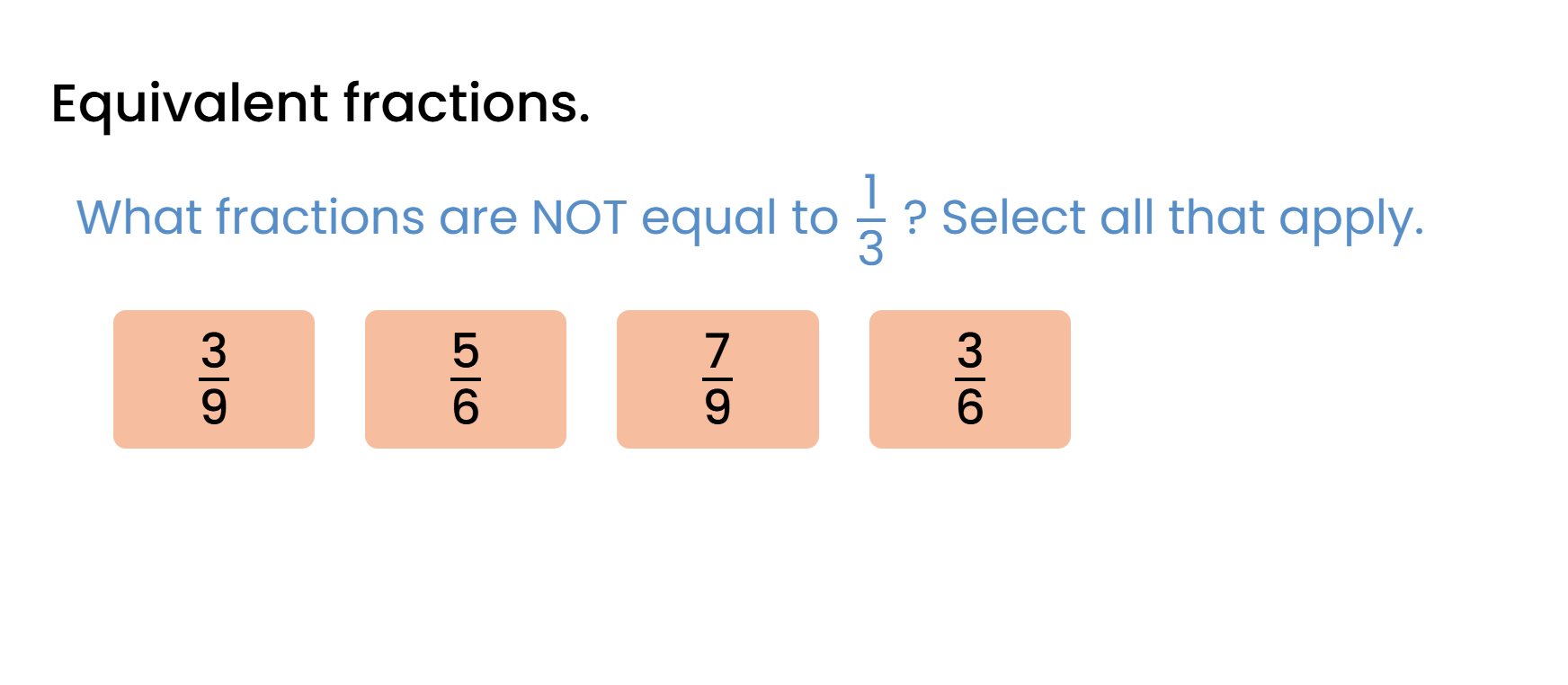Click the "Select all that apply." text

point(1182,218)
